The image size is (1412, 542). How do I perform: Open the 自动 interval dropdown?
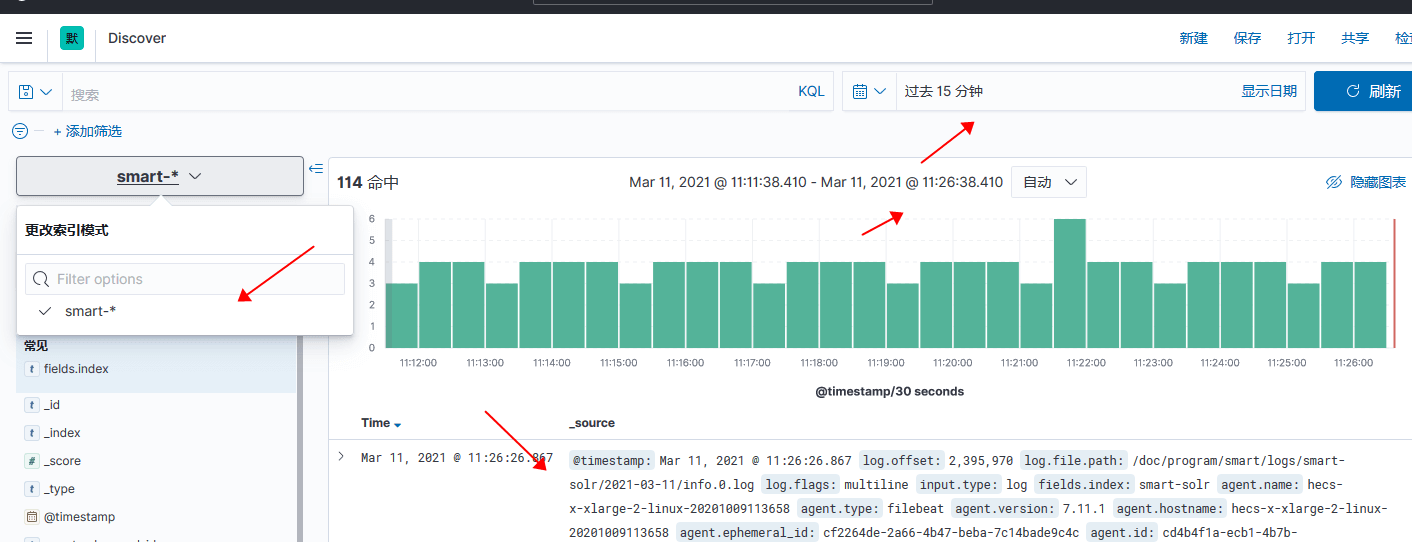click(1049, 182)
